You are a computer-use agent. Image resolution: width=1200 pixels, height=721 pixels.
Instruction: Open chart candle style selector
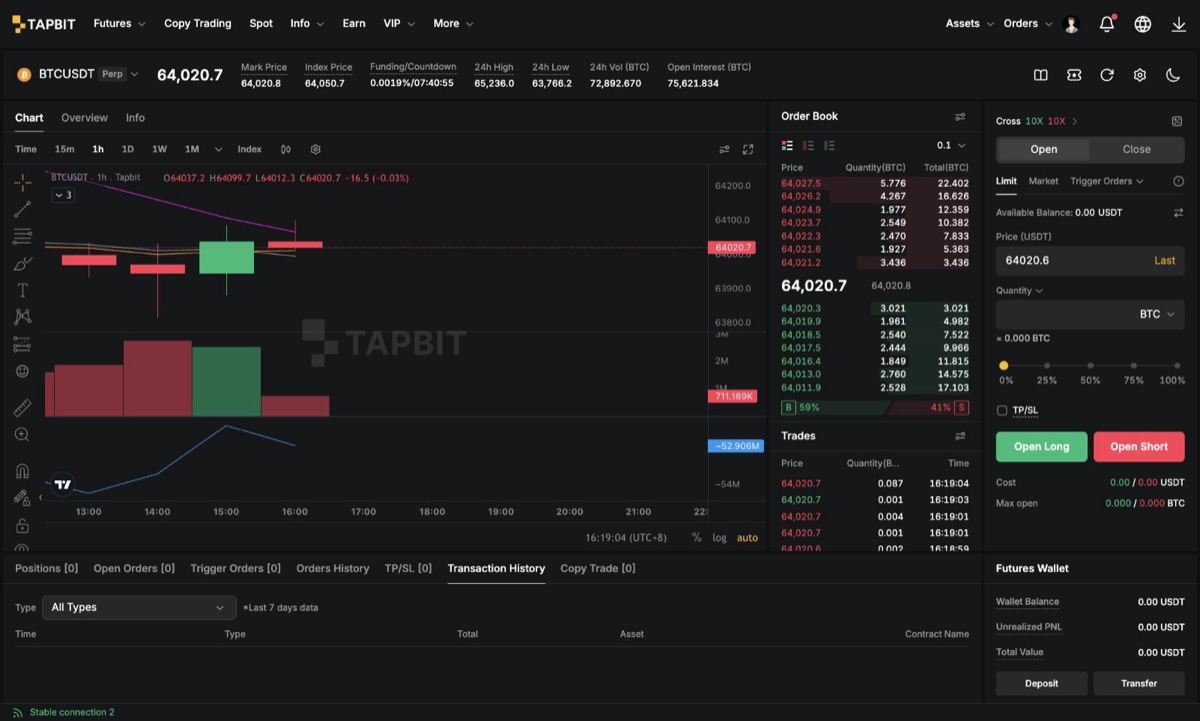[286, 149]
